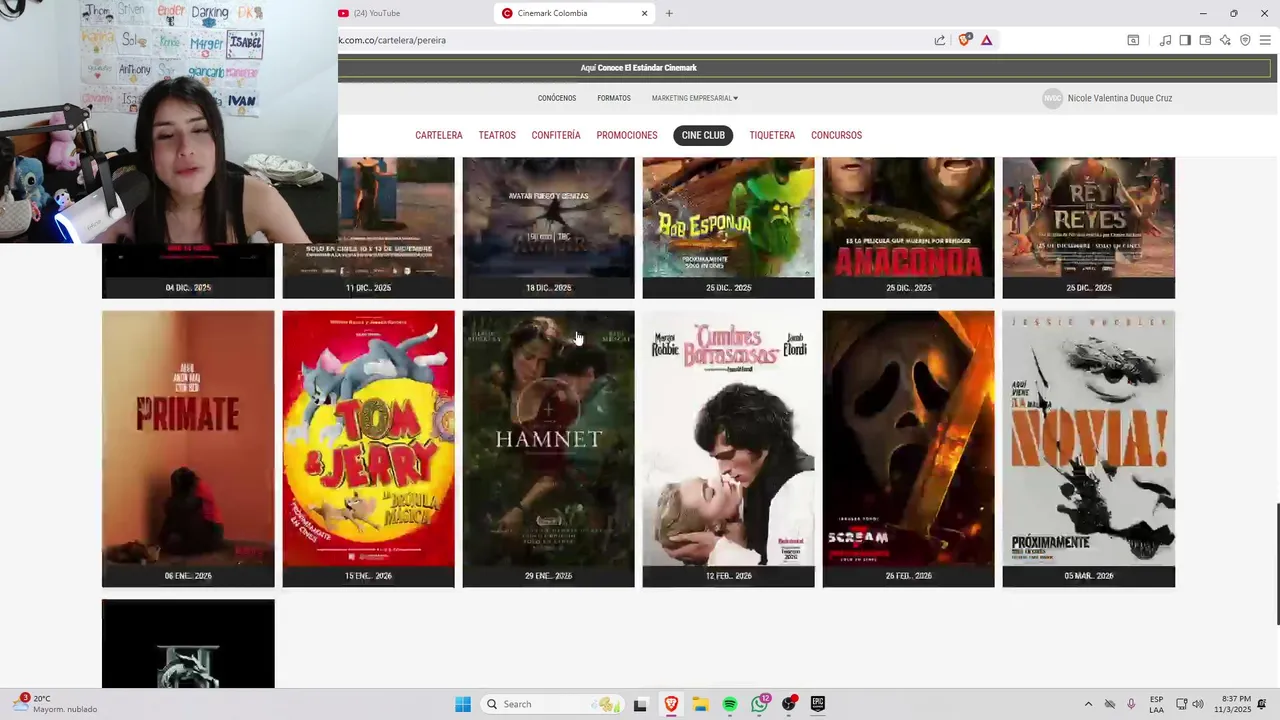Click the Brave Shields lion icon
This screenshot has height=720, width=1280.
(964, 40)
